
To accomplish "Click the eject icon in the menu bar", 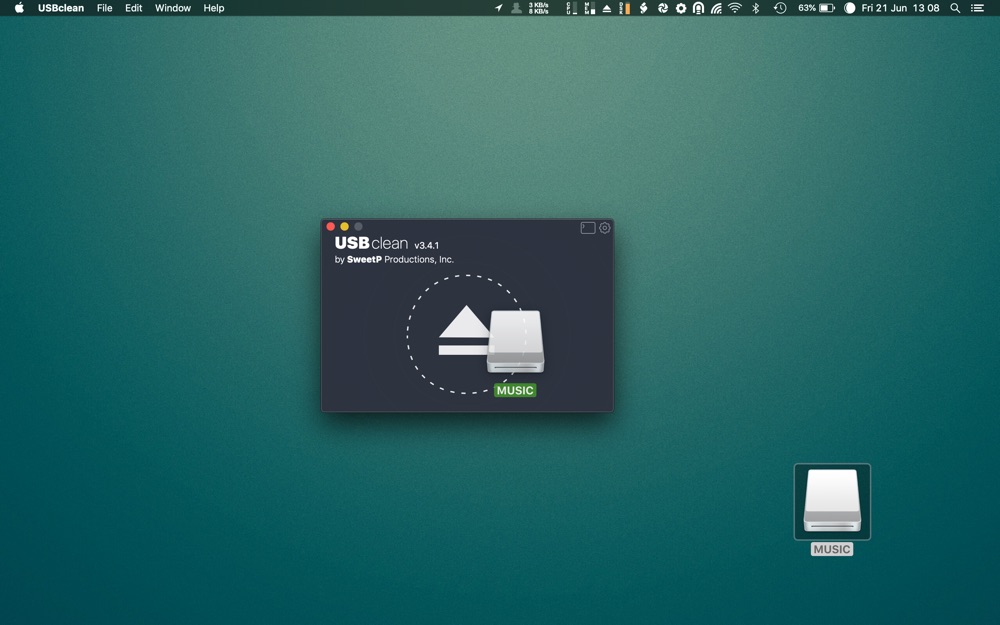I will tap(606, 8).
